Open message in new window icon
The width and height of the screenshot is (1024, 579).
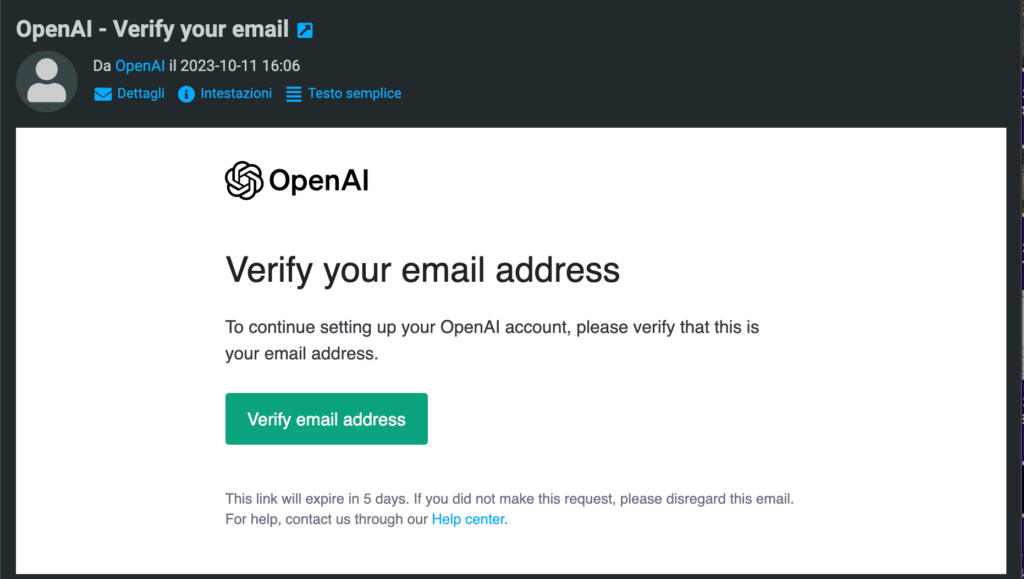[306, 30]
